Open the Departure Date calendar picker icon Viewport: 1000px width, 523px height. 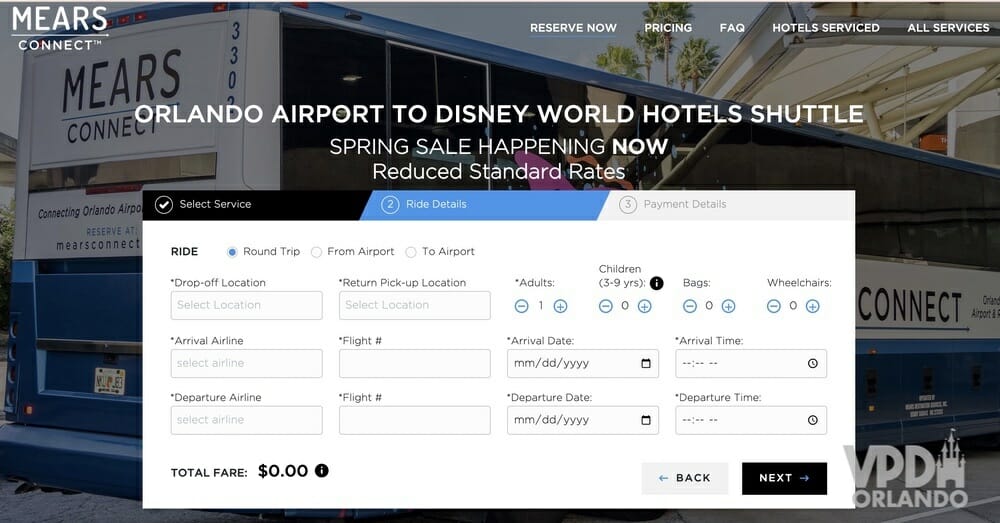(x=646, y=420)
